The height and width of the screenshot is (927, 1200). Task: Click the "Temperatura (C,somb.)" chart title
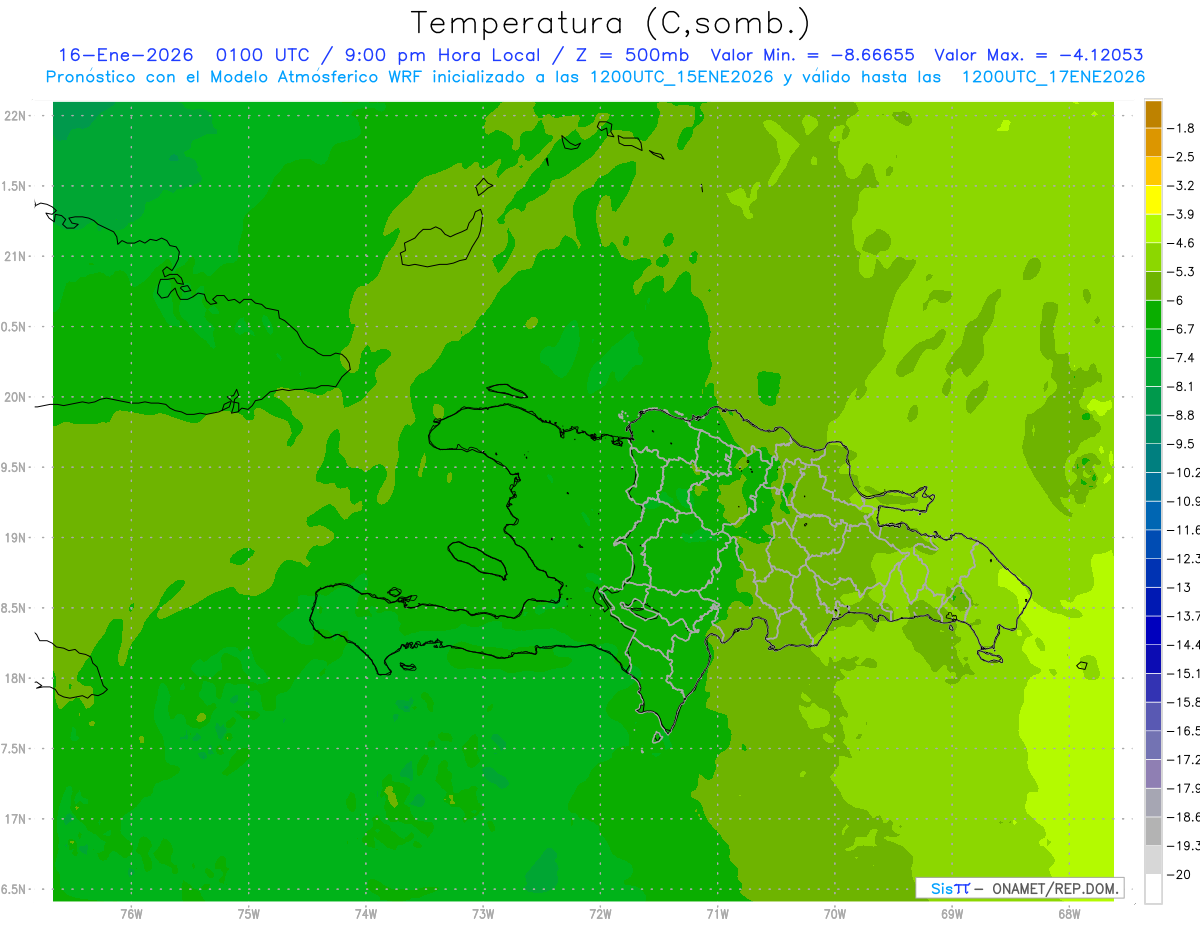coord(611,23)
